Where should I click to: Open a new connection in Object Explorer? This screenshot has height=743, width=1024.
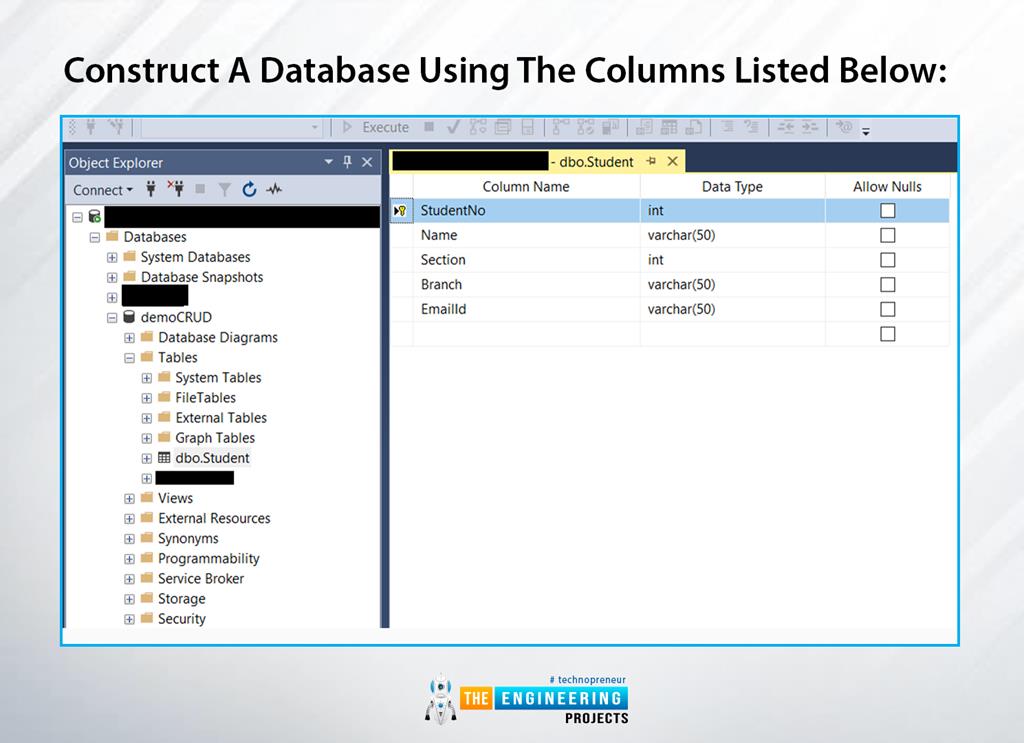click(151, 190)
